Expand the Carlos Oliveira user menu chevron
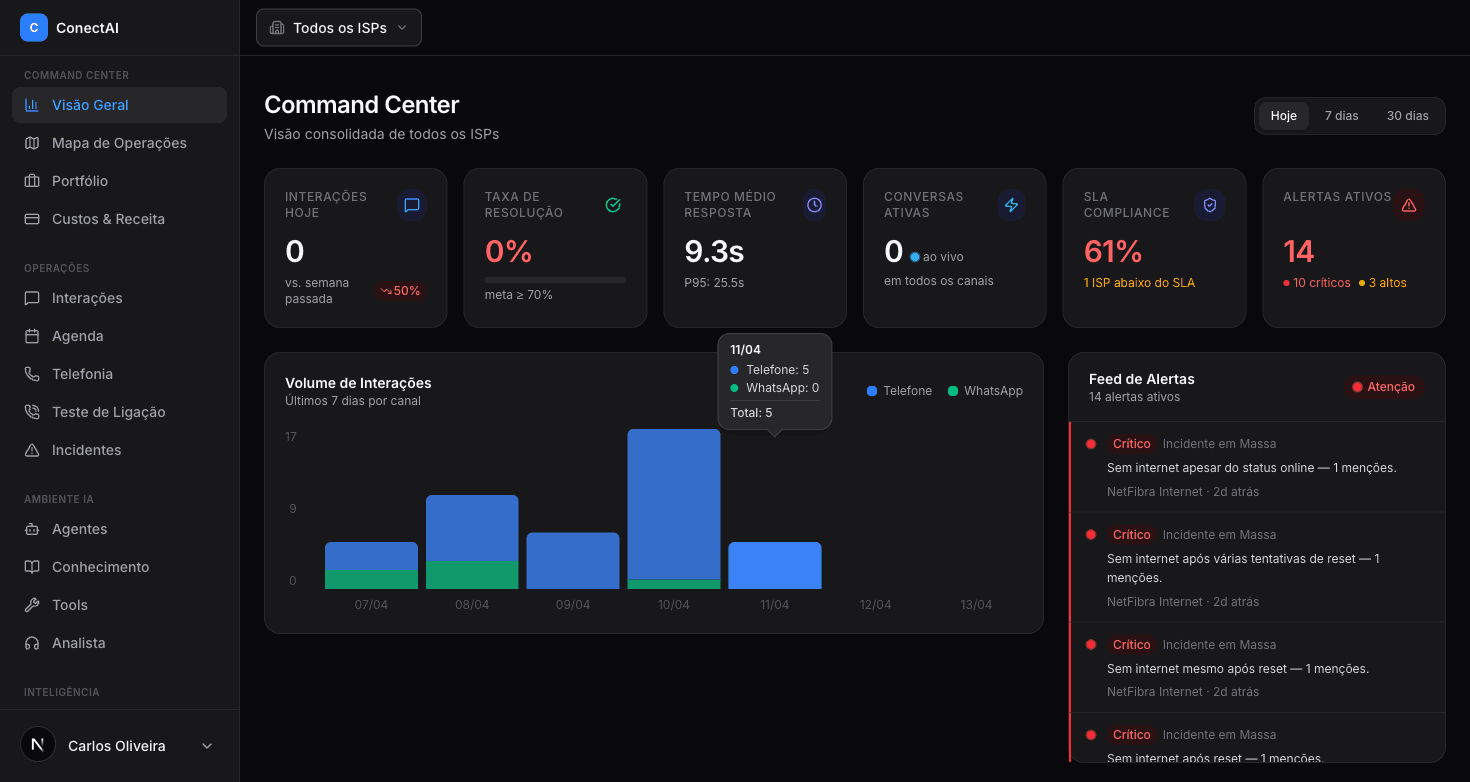Screen dimensions: 1470x782 pos(207,746)
